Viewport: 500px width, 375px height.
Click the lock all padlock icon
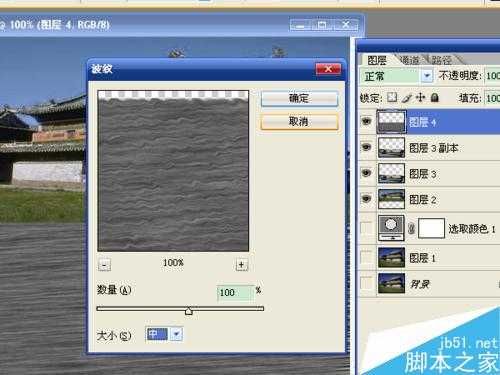(x=434, y=97)
